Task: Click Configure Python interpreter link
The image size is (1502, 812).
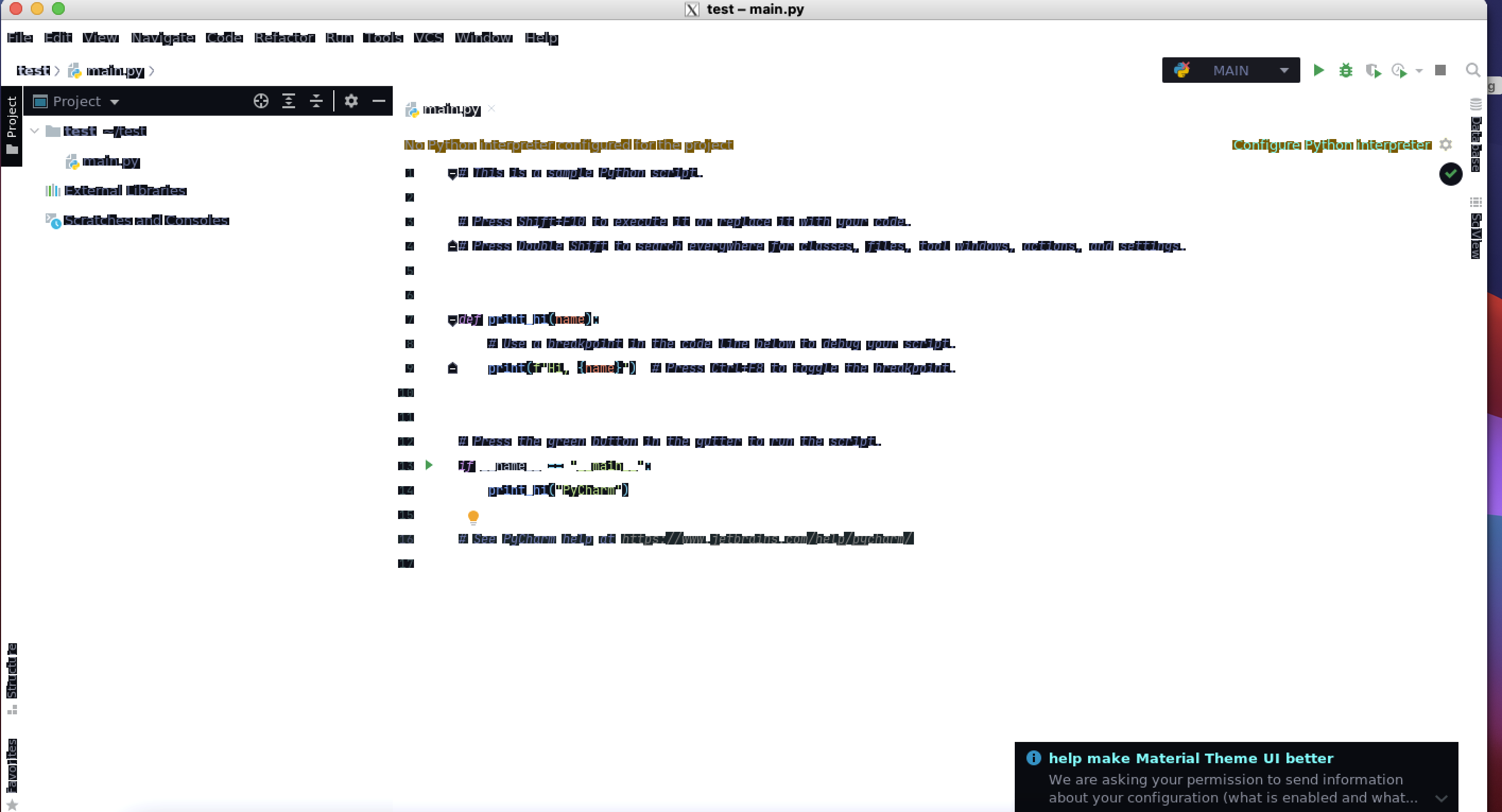Action: [1331, 144]
